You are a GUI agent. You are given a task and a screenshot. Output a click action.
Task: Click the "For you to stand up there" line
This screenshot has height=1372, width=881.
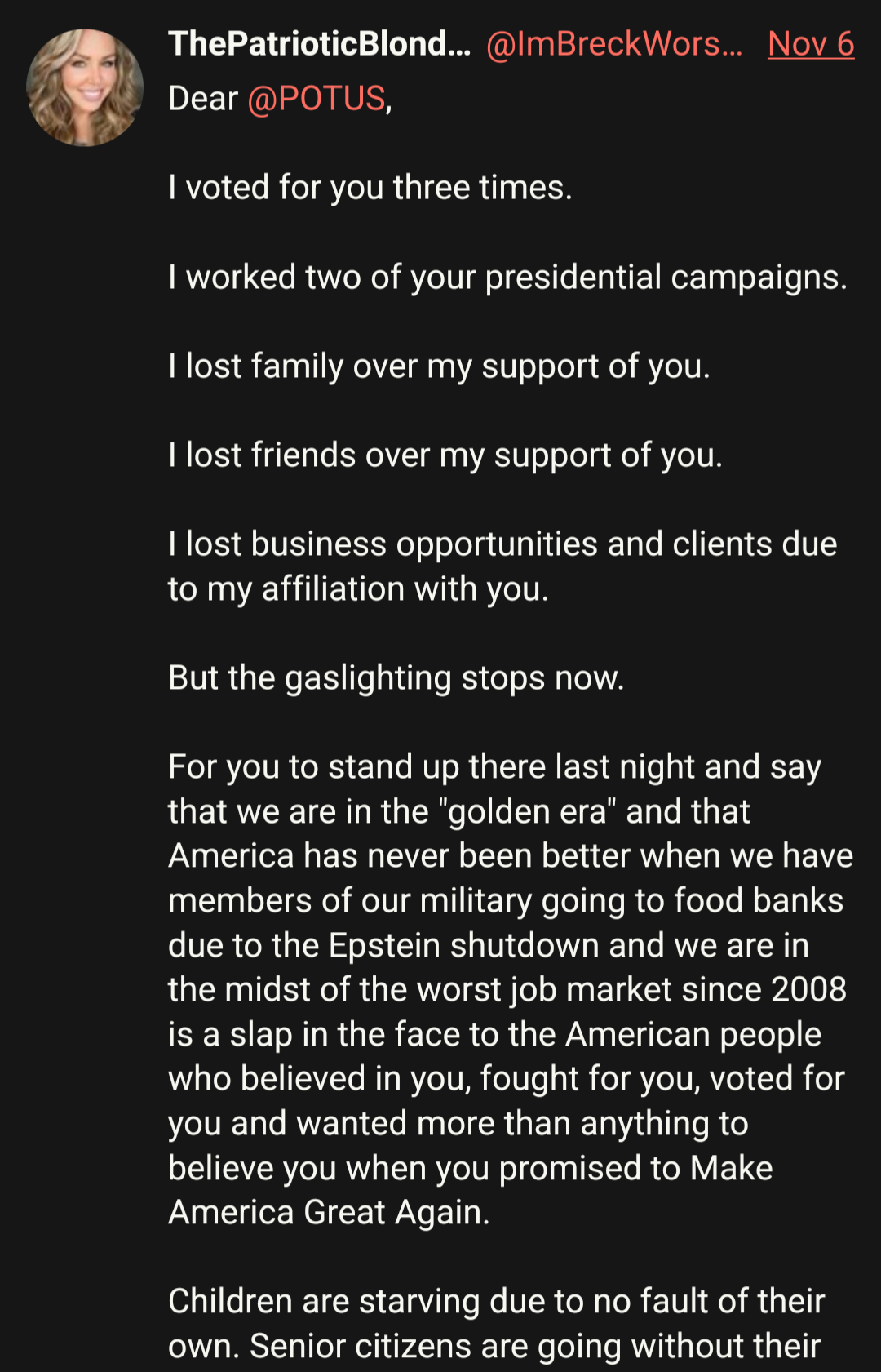pyautogui.click(x=494, y=767)
